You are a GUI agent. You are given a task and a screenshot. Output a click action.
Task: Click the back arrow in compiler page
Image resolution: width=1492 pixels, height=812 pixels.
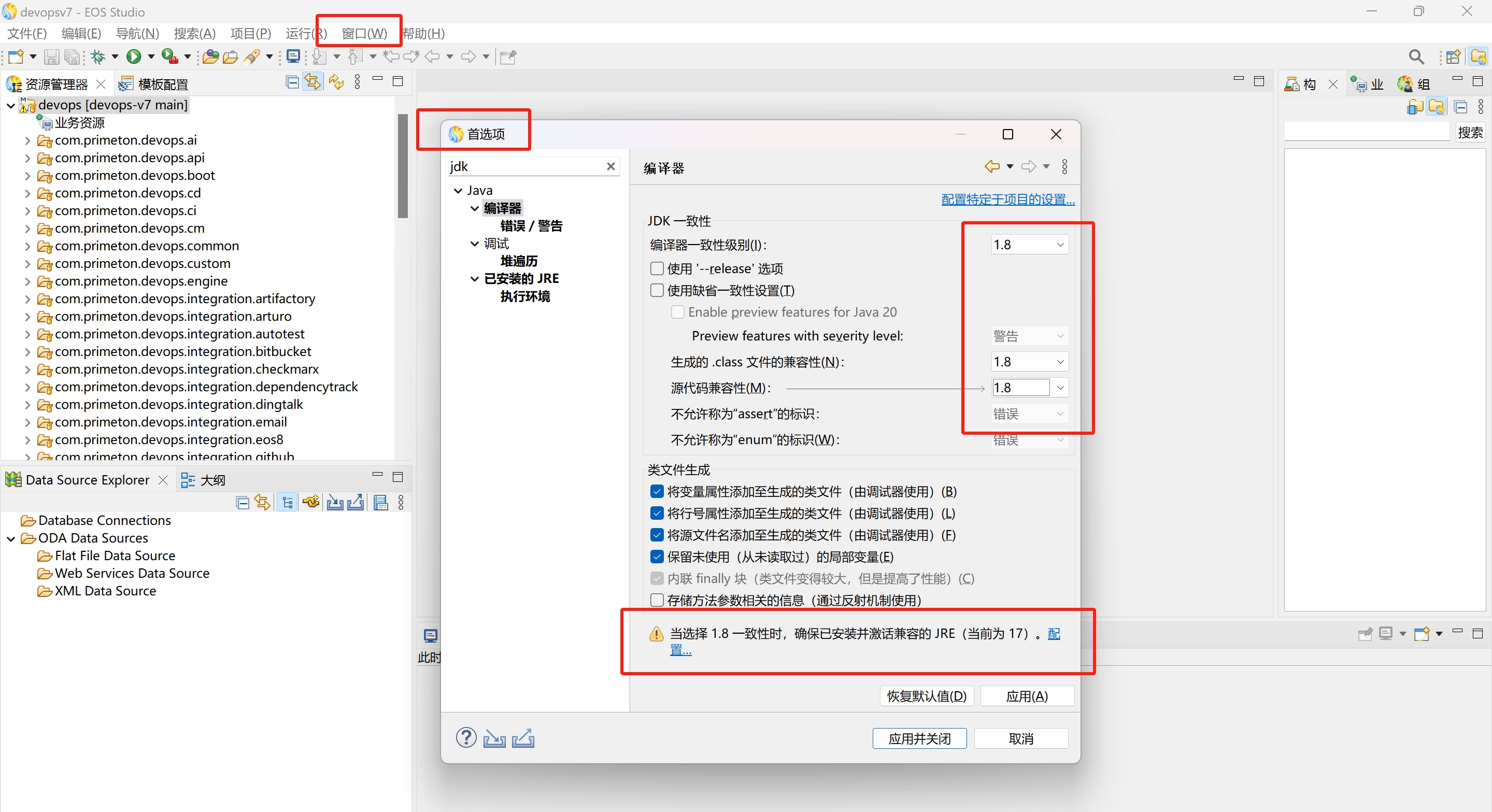991,167
